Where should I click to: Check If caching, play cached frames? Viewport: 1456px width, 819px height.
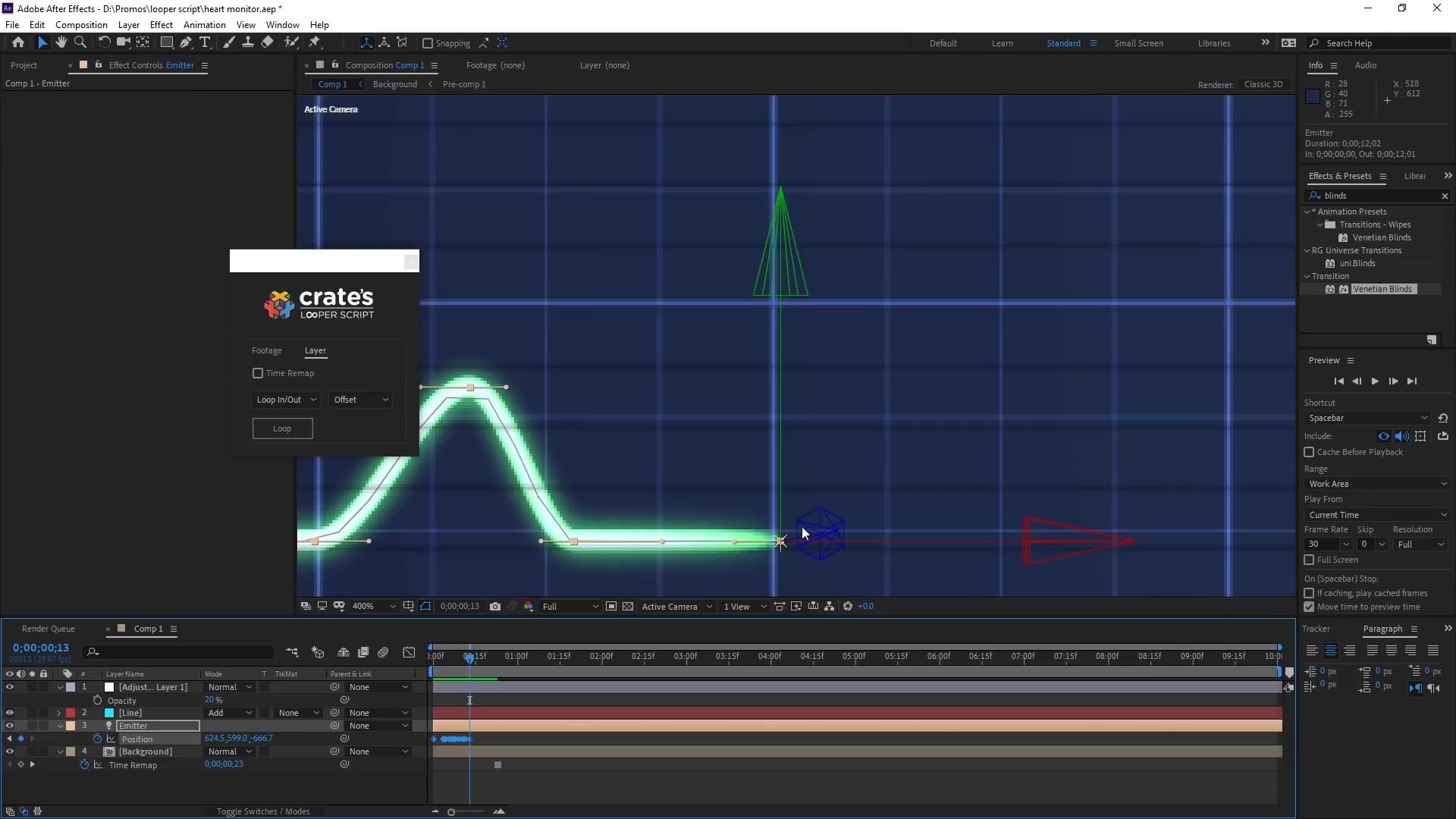[1309, 594]
